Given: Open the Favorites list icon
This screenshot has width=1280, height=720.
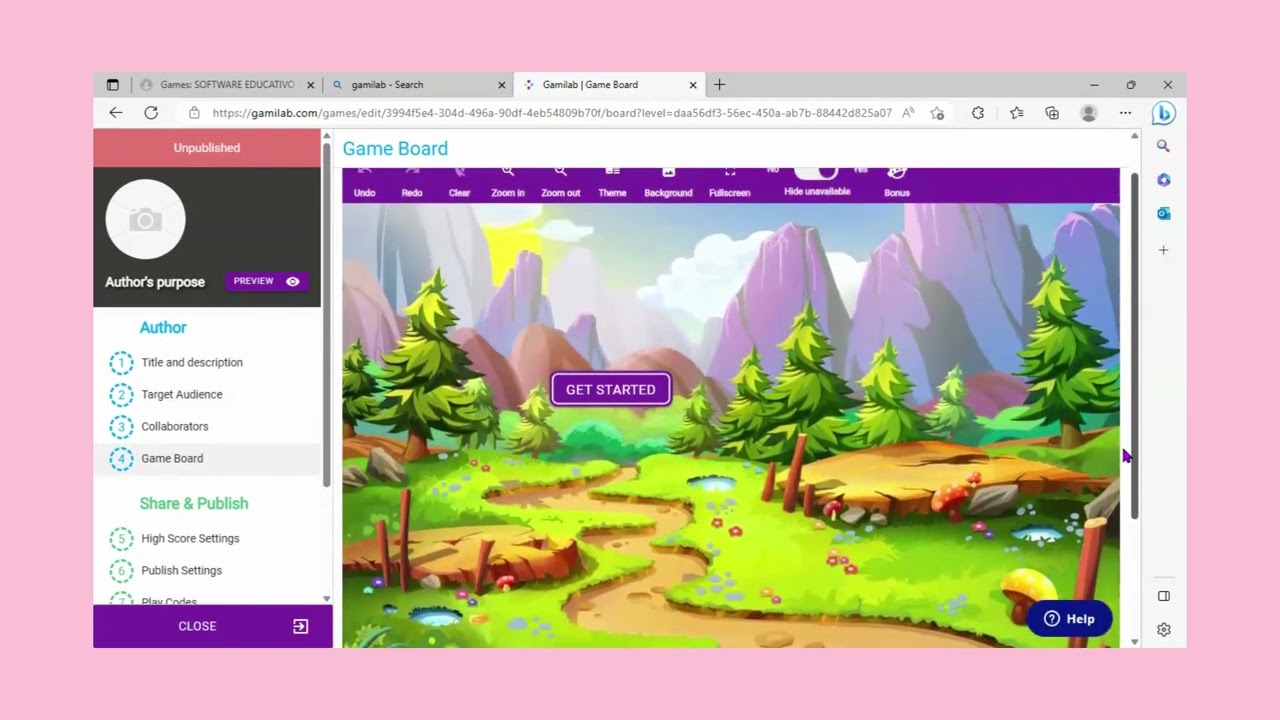Looking at the screenshot, I should [x=1016, y=113].
